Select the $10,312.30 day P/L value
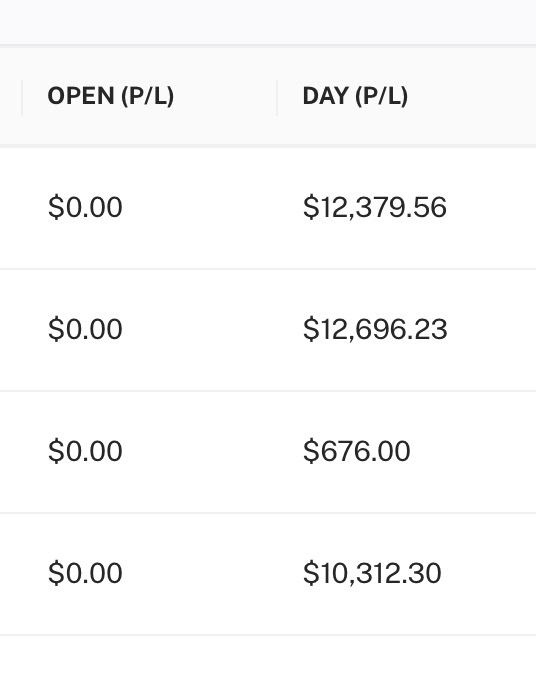Screen dimensions: 536x694 (x=372, y=573)
